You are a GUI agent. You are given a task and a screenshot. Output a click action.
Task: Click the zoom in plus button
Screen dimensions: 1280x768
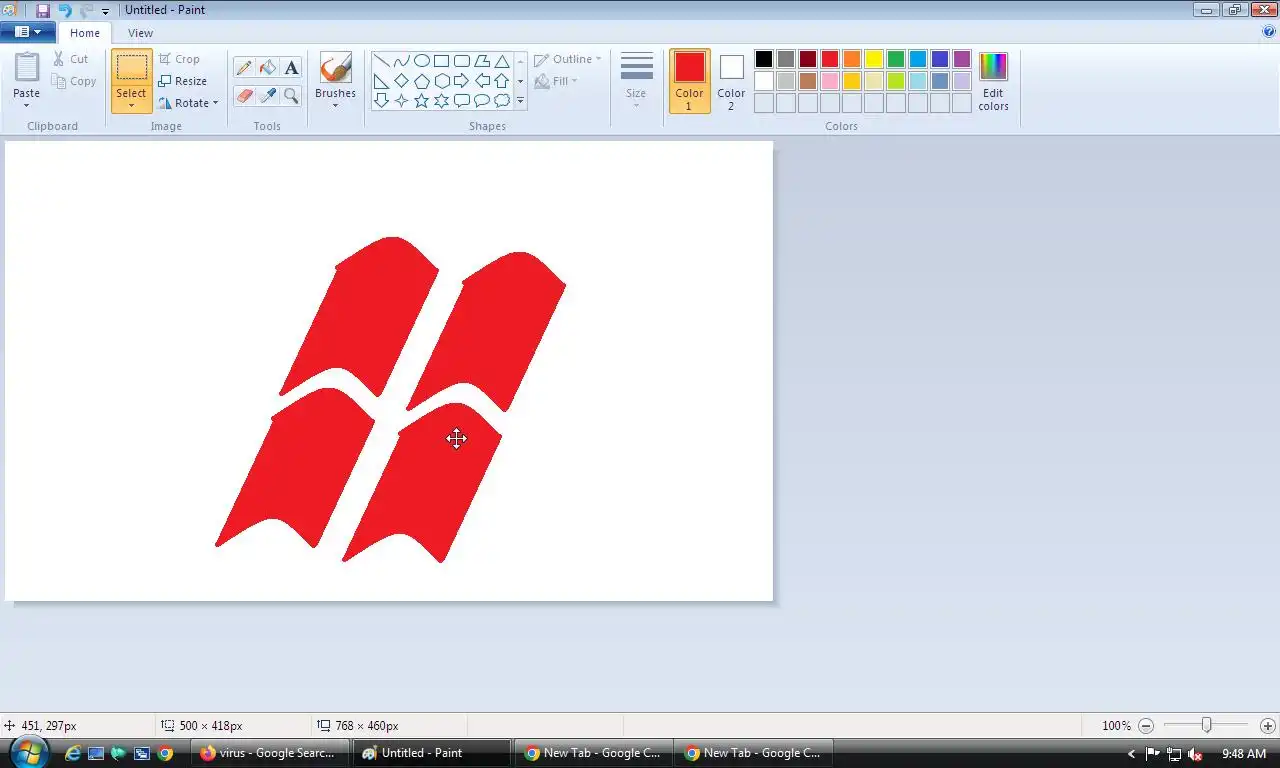point(1268,726)
